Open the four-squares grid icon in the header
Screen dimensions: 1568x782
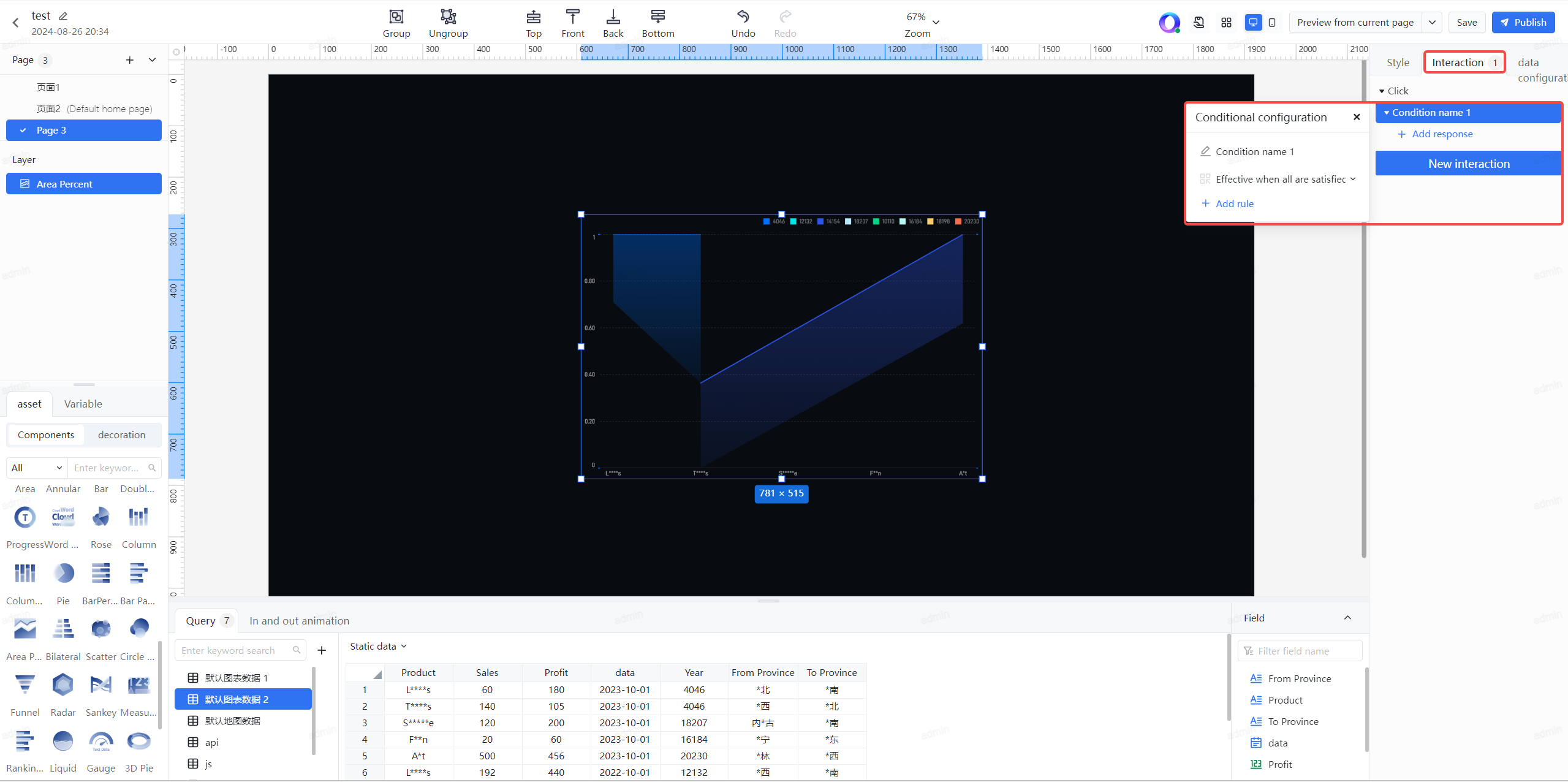coord(1226,23)
